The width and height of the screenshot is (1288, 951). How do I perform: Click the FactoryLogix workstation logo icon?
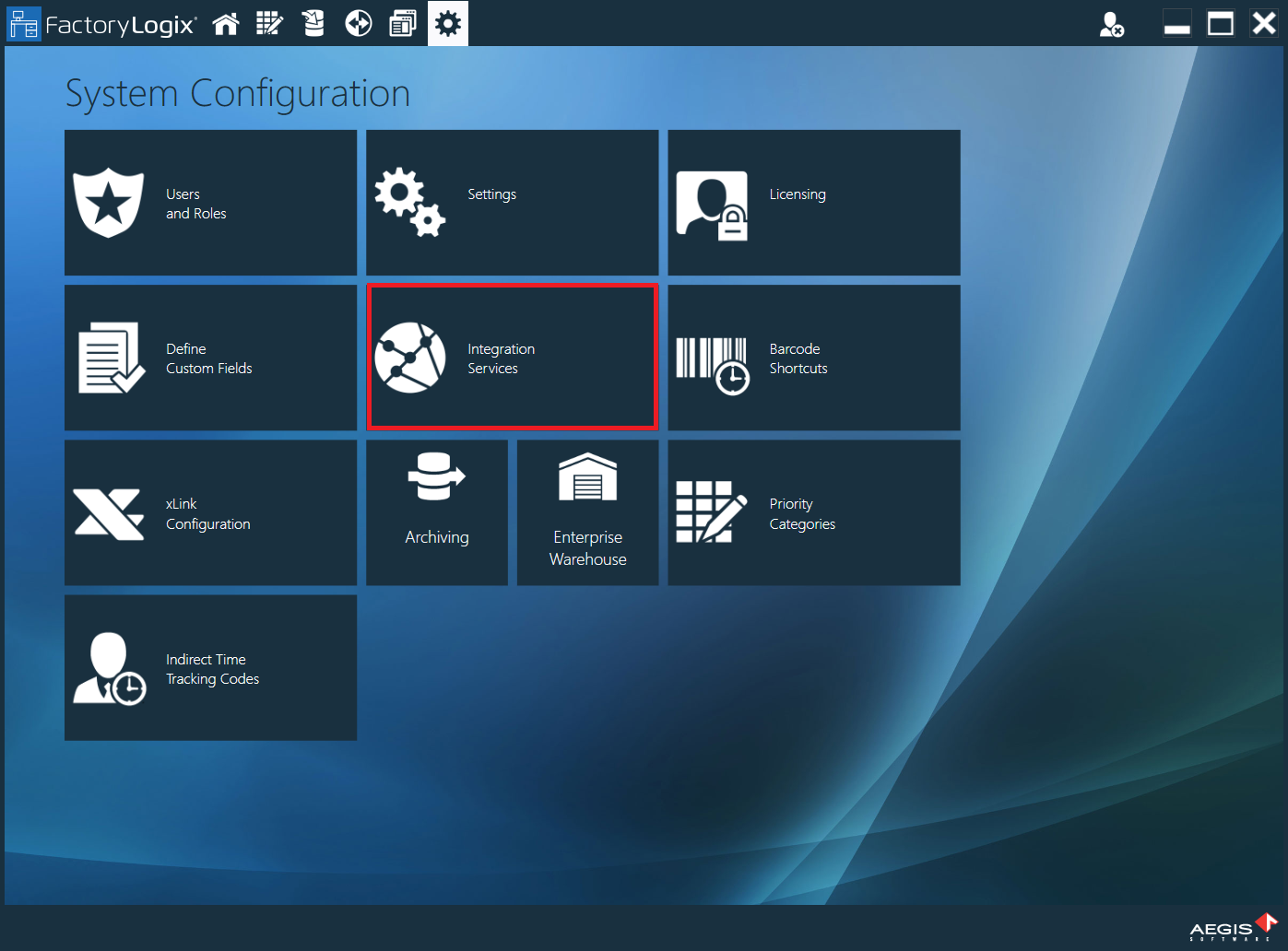pos(24,23)
